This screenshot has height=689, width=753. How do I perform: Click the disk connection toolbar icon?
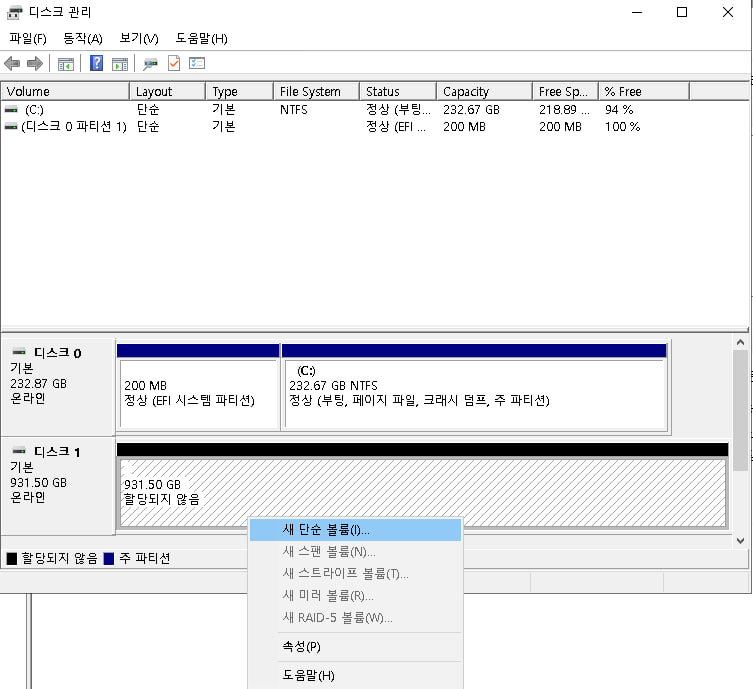pyautogui.click(x=150, y=64)
